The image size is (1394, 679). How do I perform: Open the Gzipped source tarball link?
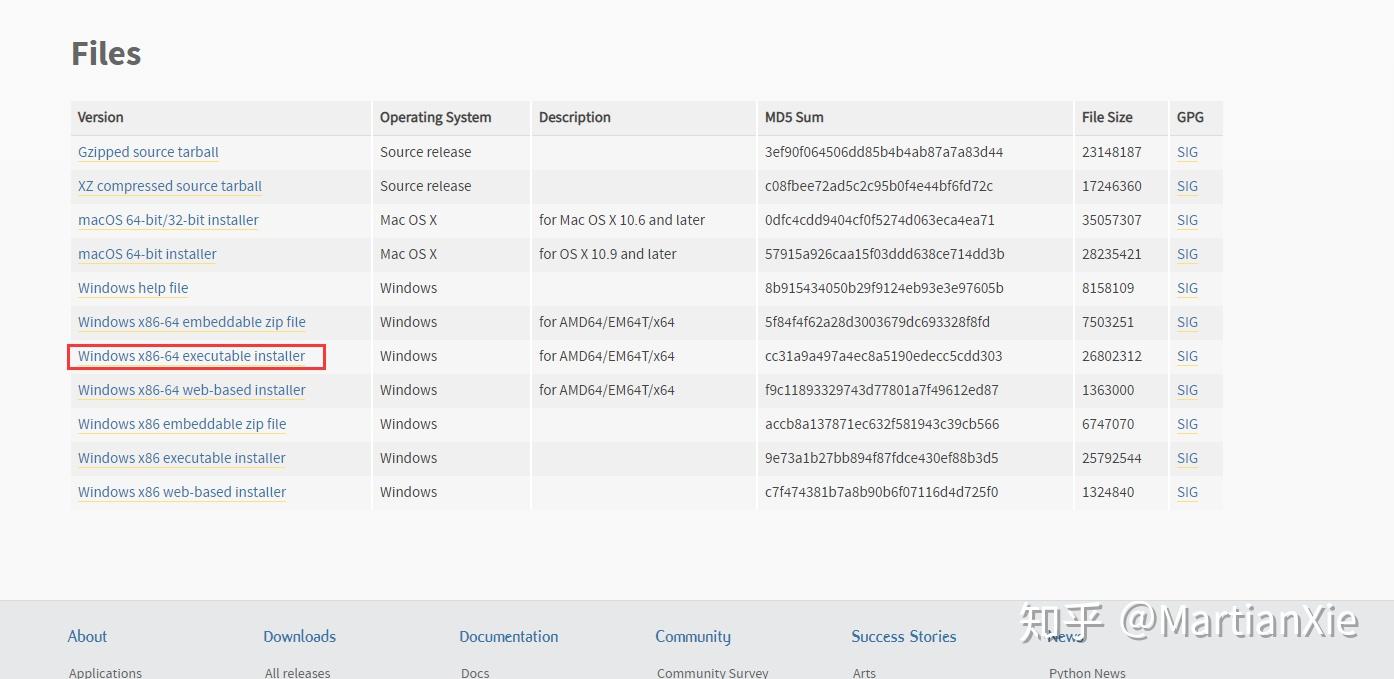click(x=148, y=152)
